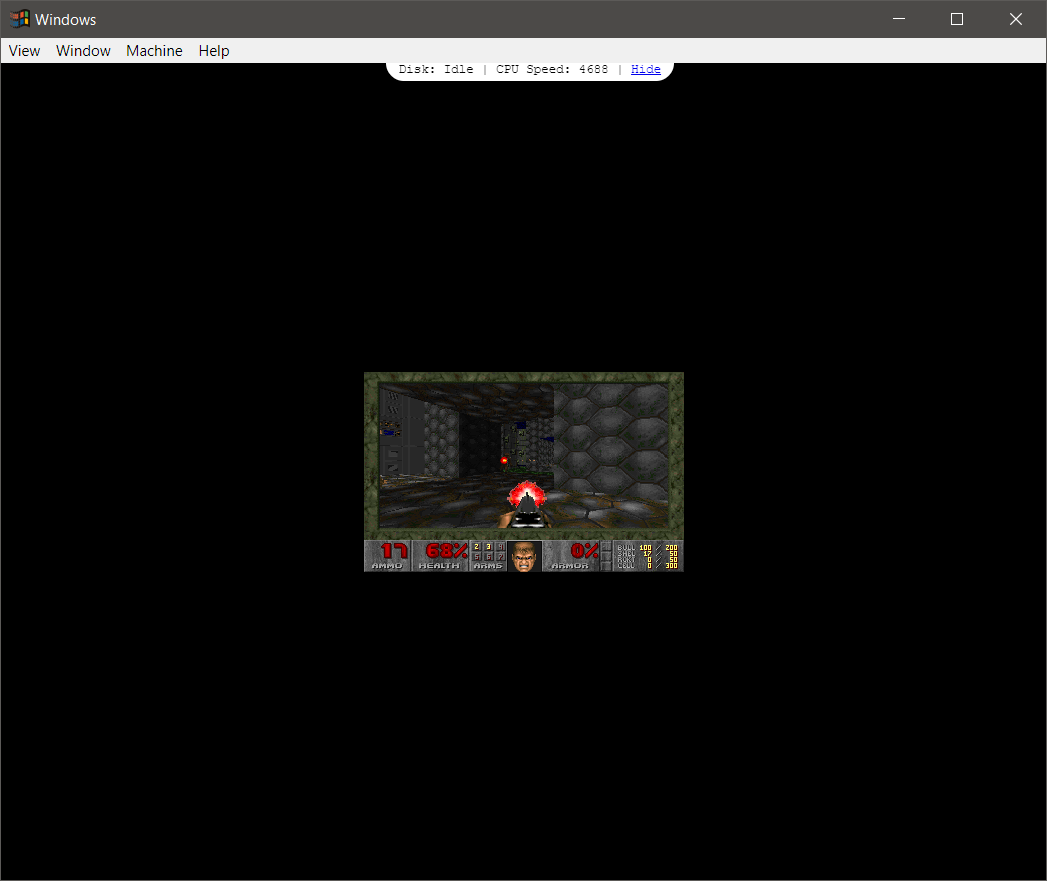Open the Machine menu

154,51
